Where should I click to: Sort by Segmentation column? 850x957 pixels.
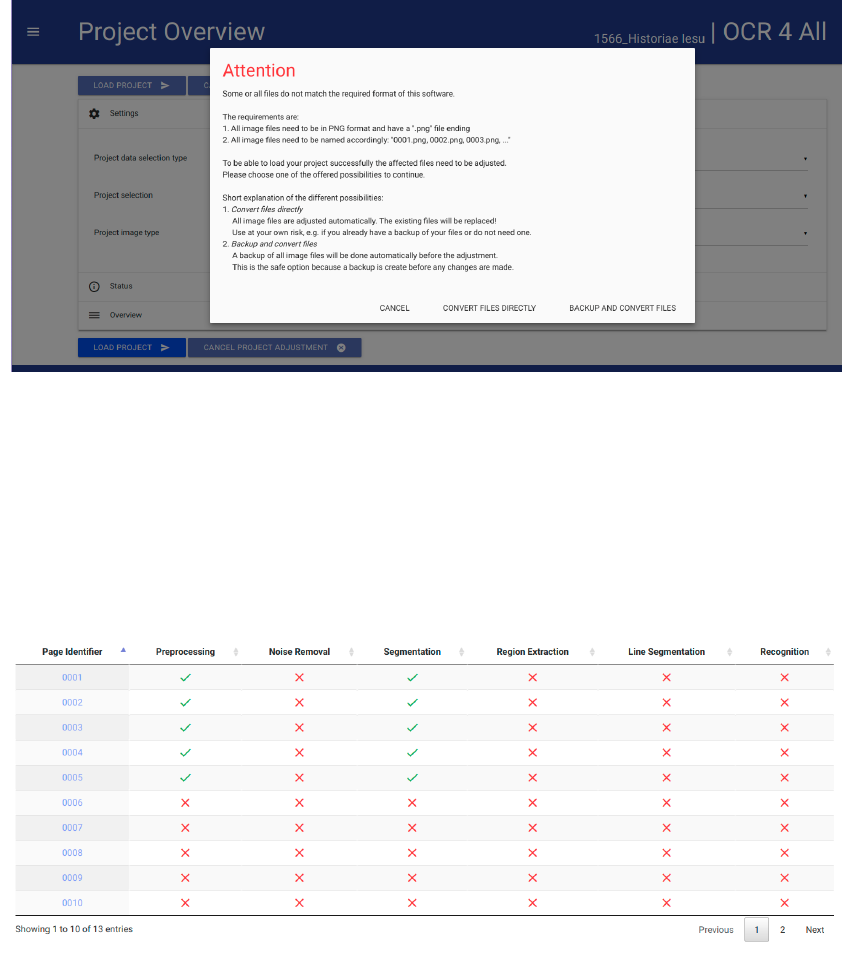(412, 652)
